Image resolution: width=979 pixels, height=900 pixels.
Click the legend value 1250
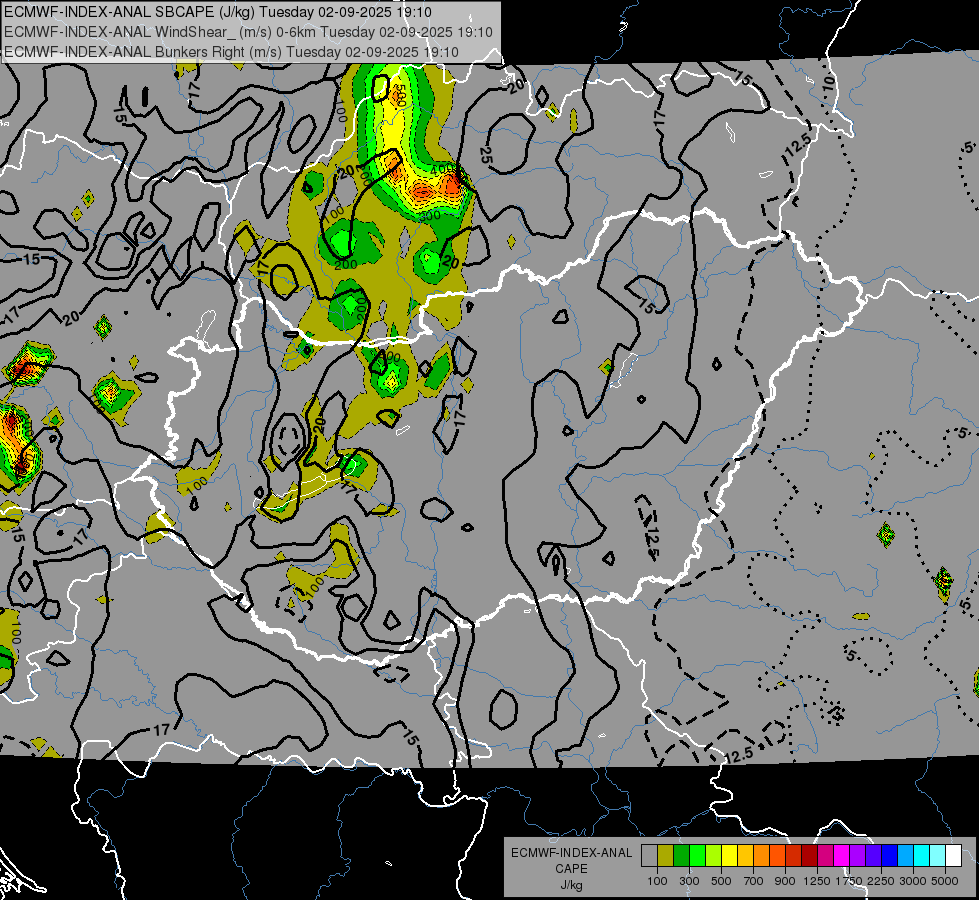tap(817, 881)
